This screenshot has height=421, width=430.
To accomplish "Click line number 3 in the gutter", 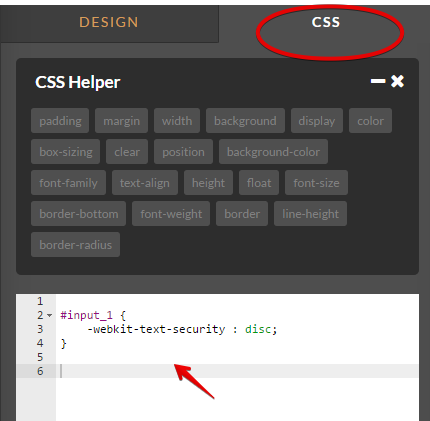I will 40,329.
